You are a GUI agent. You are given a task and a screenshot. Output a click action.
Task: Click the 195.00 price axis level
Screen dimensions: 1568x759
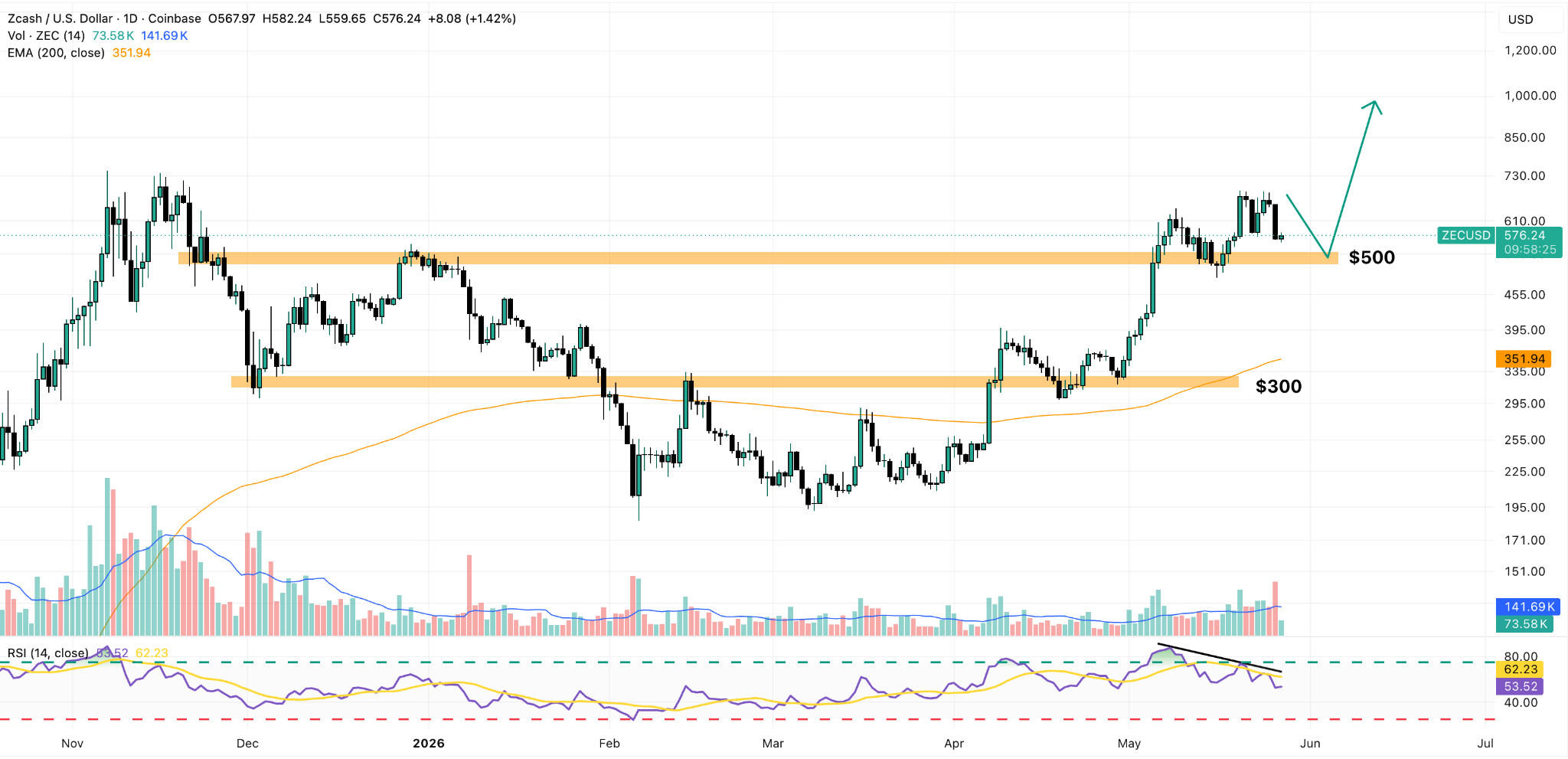[1524, 507]
